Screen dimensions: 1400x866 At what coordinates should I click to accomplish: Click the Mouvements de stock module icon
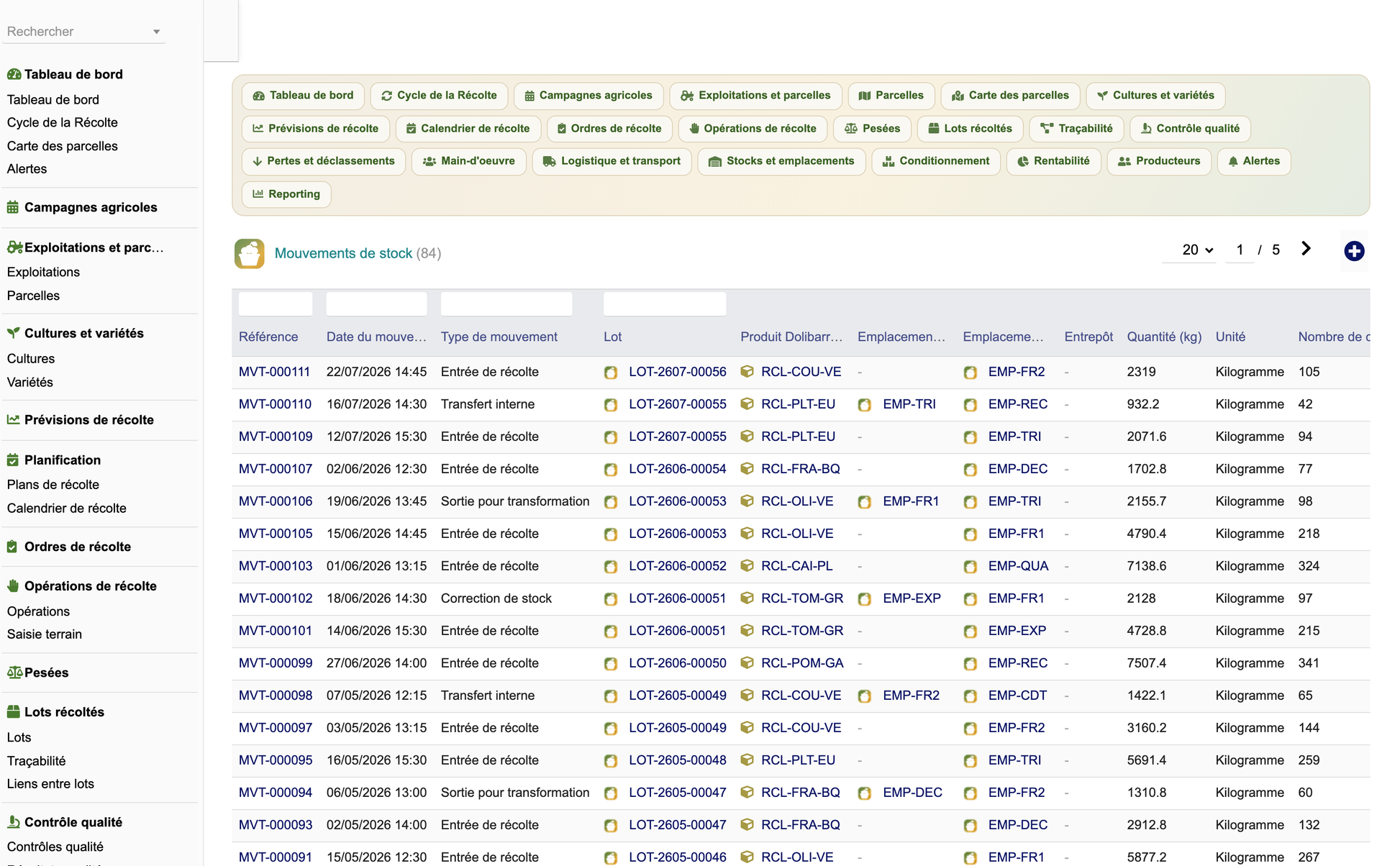(x=249, y=253)
